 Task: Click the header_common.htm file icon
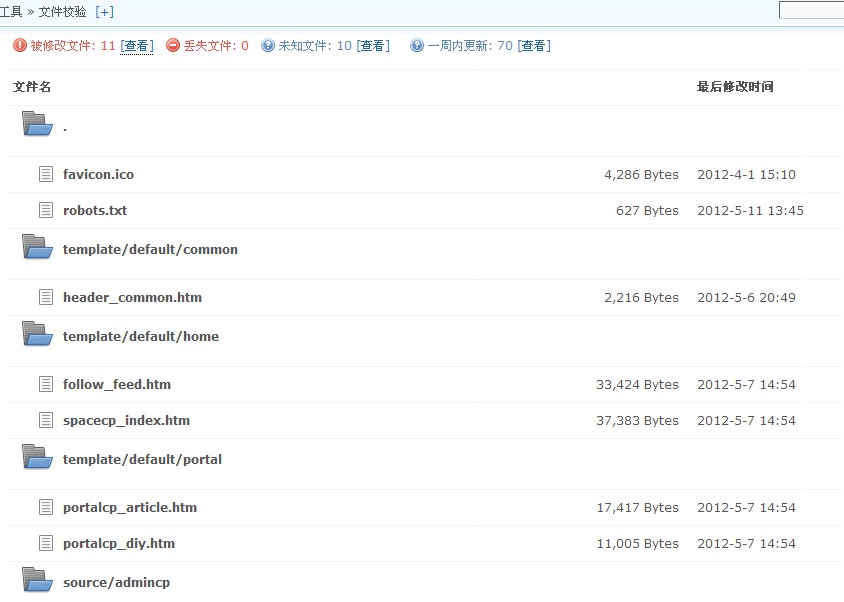point(45,297)
